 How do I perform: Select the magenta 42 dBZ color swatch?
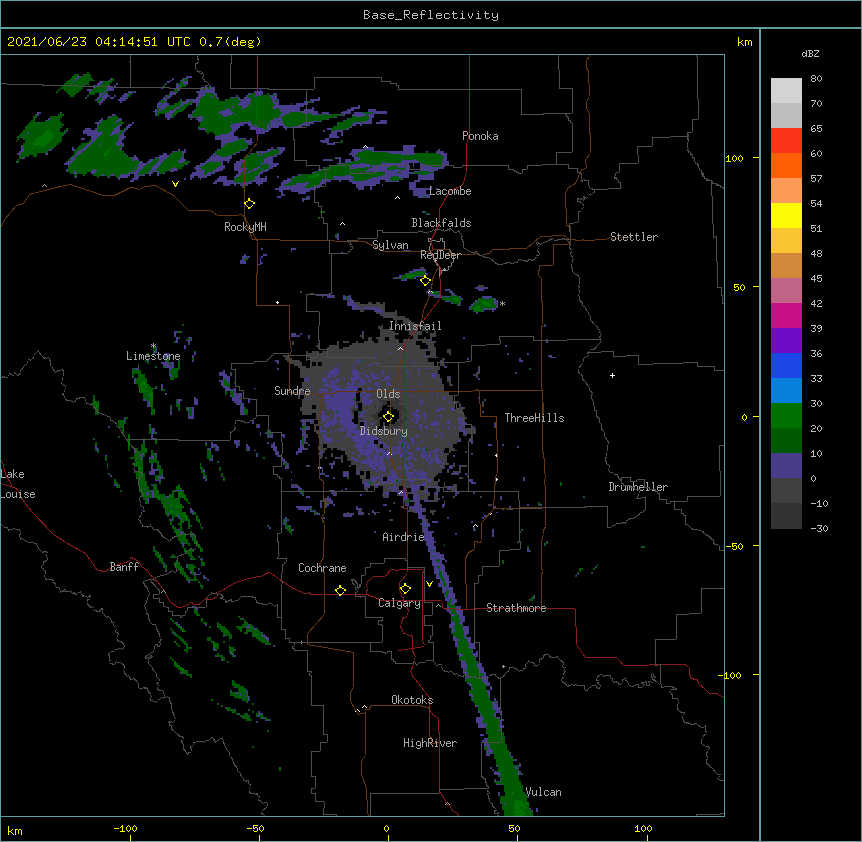pyautogui.click(x=786, y=315)
